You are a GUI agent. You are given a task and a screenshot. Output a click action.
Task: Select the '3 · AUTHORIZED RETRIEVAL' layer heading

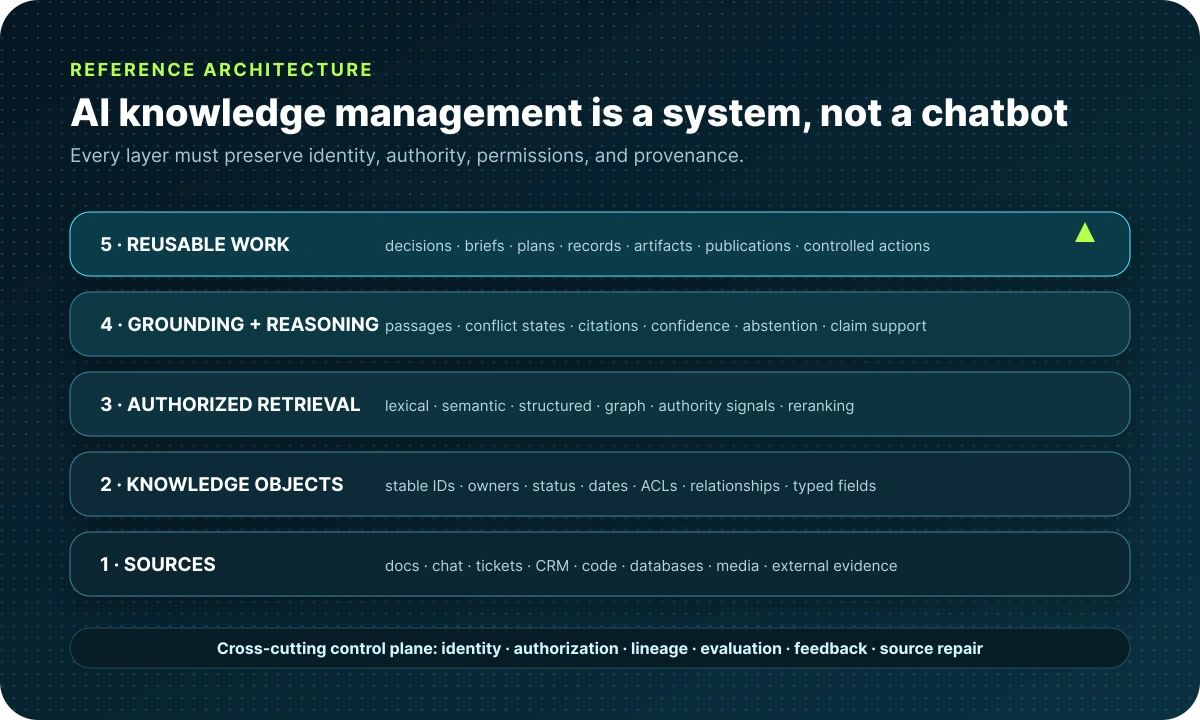[230, 404]
